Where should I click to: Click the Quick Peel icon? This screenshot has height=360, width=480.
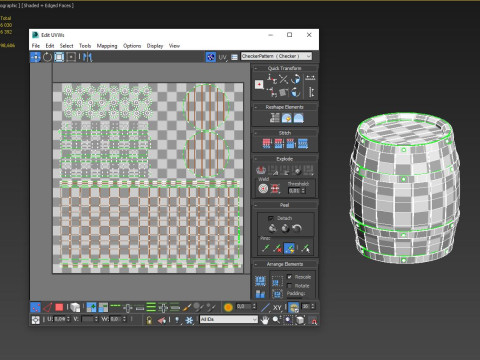(272, 228)
